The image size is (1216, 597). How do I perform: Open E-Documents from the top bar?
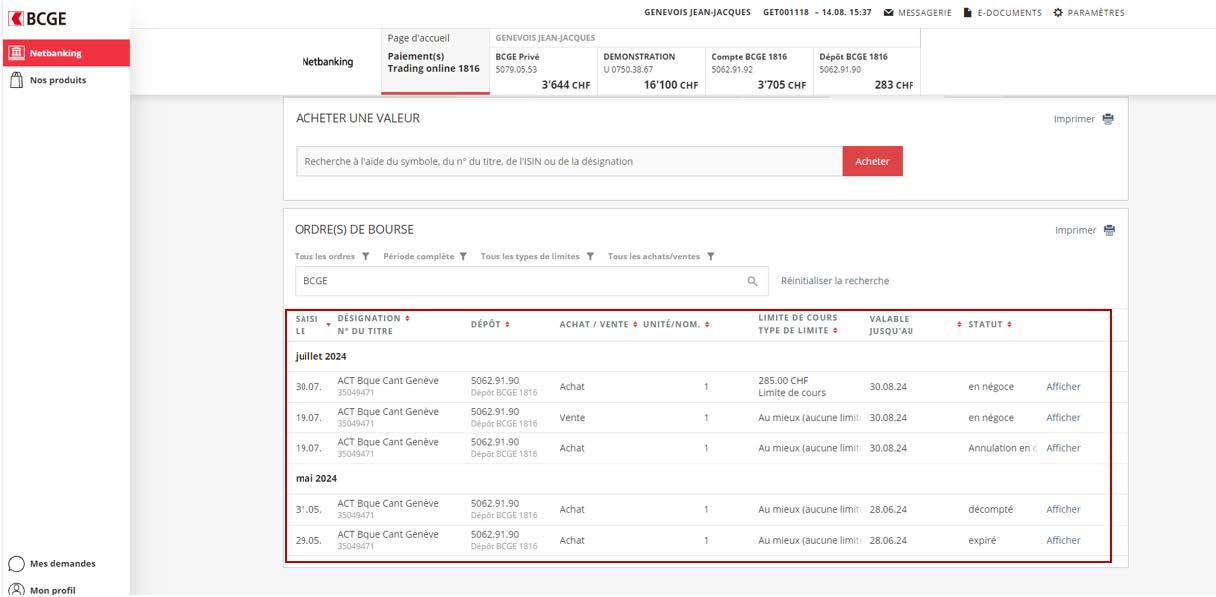coord(1002,13)
